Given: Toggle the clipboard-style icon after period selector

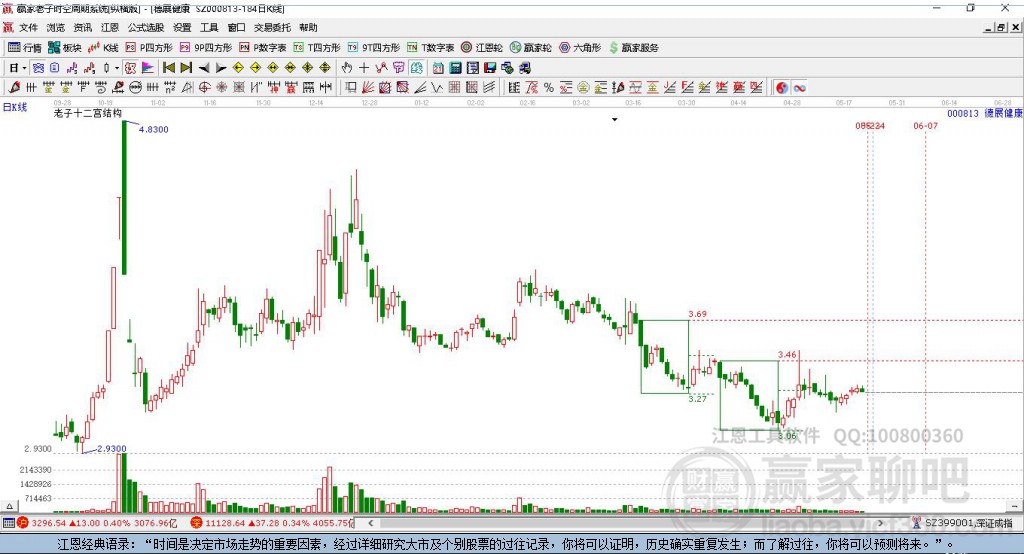Looking at the screenshot, I should click(55, 68).
